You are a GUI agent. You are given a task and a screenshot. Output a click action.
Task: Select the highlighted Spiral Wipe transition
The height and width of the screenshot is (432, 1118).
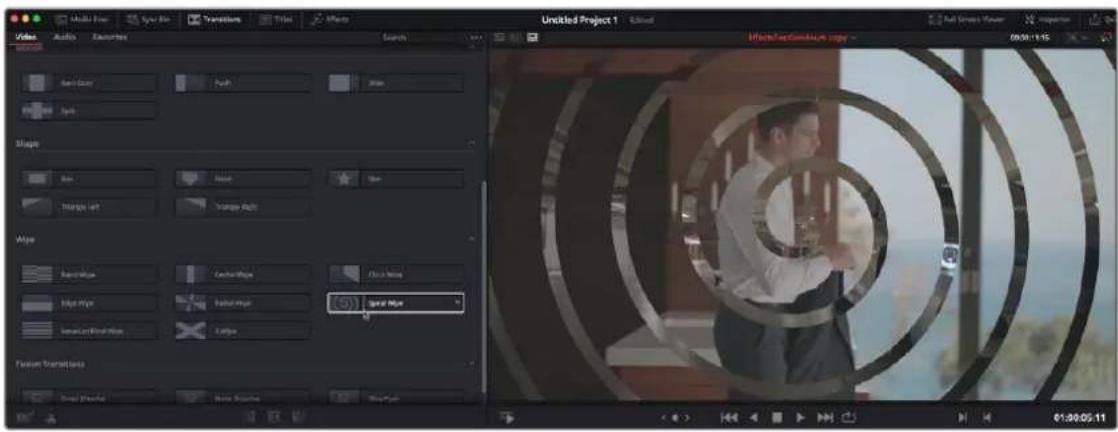pos(396,302)
